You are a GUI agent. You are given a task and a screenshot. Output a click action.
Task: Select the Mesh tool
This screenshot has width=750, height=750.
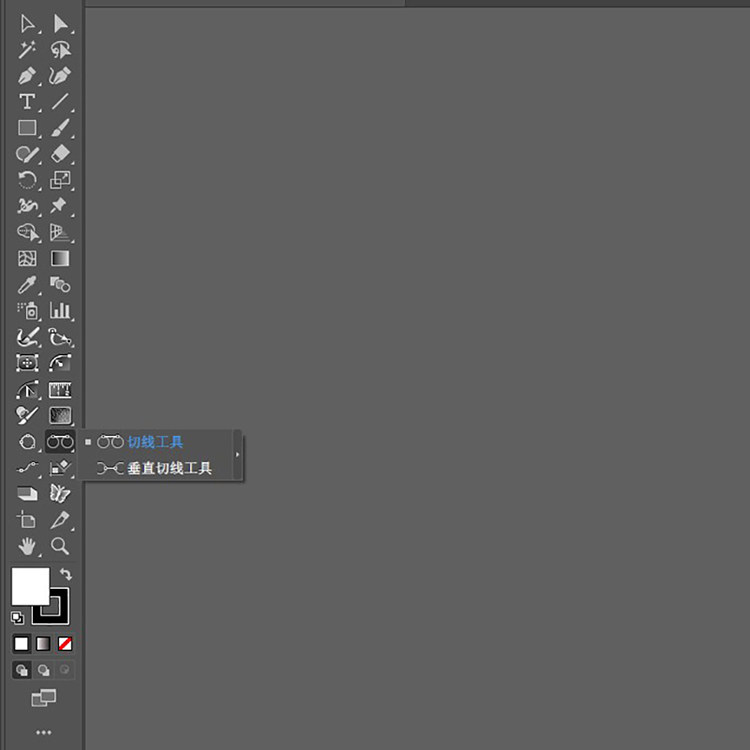point(27,258)
